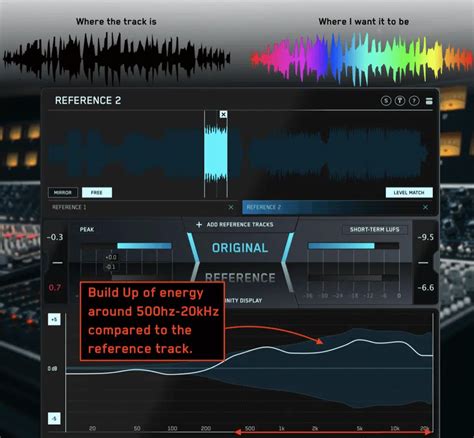474x438 pixels.
Task: Toggle the panel layout icon beside help
Action: coord(429,101)
